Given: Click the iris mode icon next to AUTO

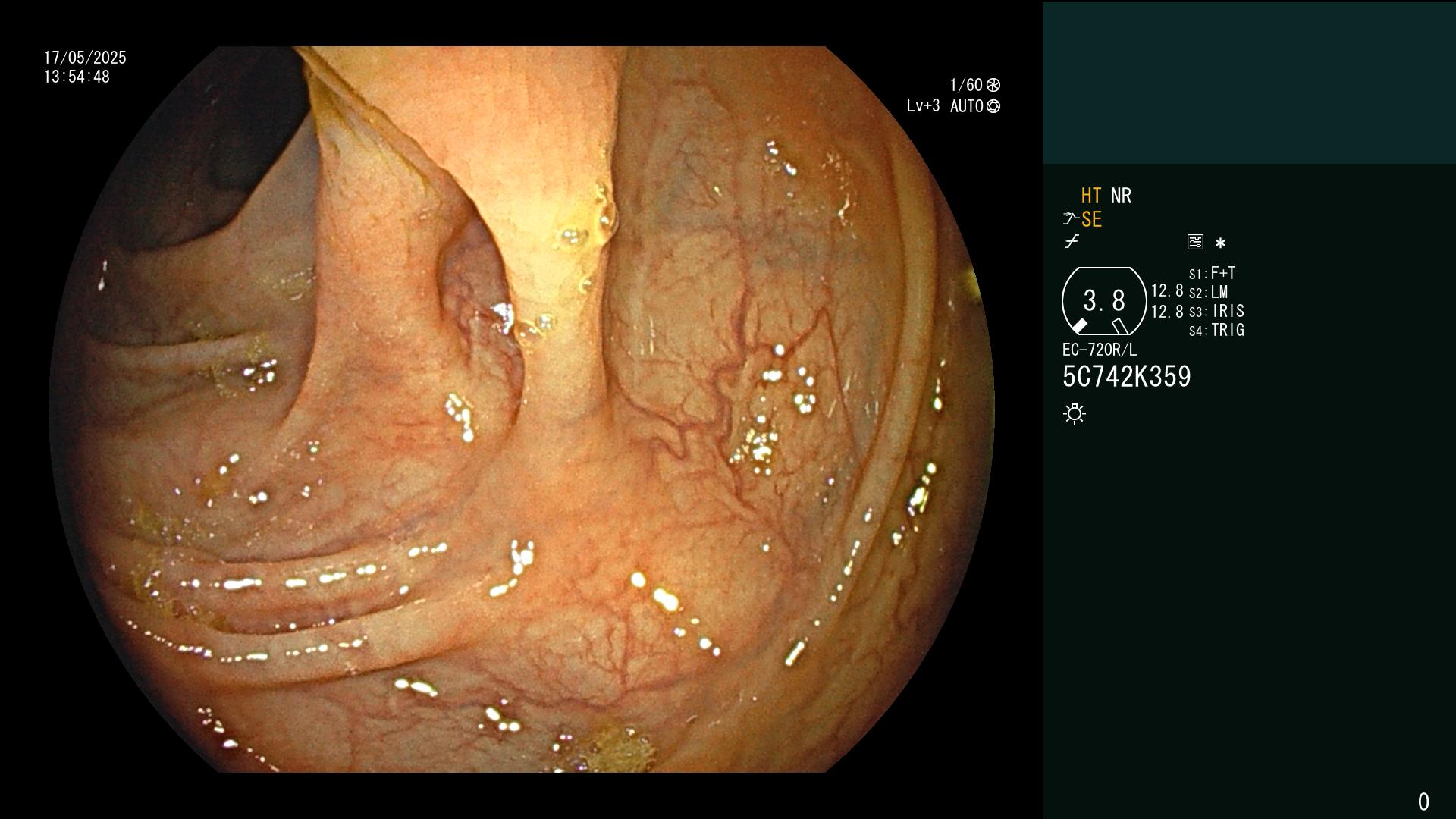Looking at the screenshot, I should pos(993,107).
